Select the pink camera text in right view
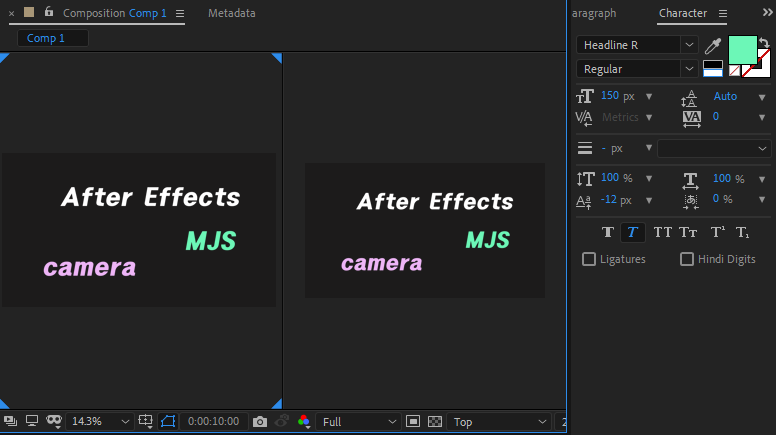 coord(382,263)
